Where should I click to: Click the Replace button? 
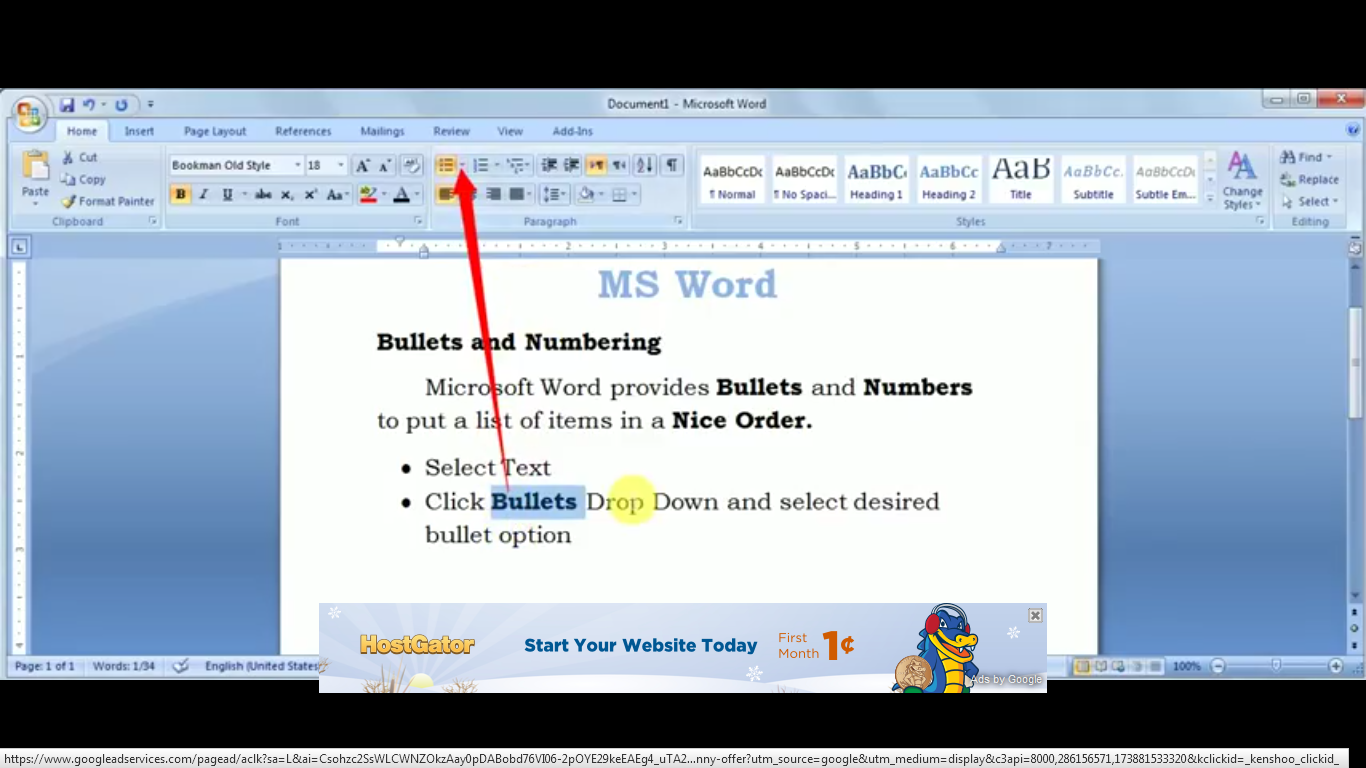(1310, 179)
